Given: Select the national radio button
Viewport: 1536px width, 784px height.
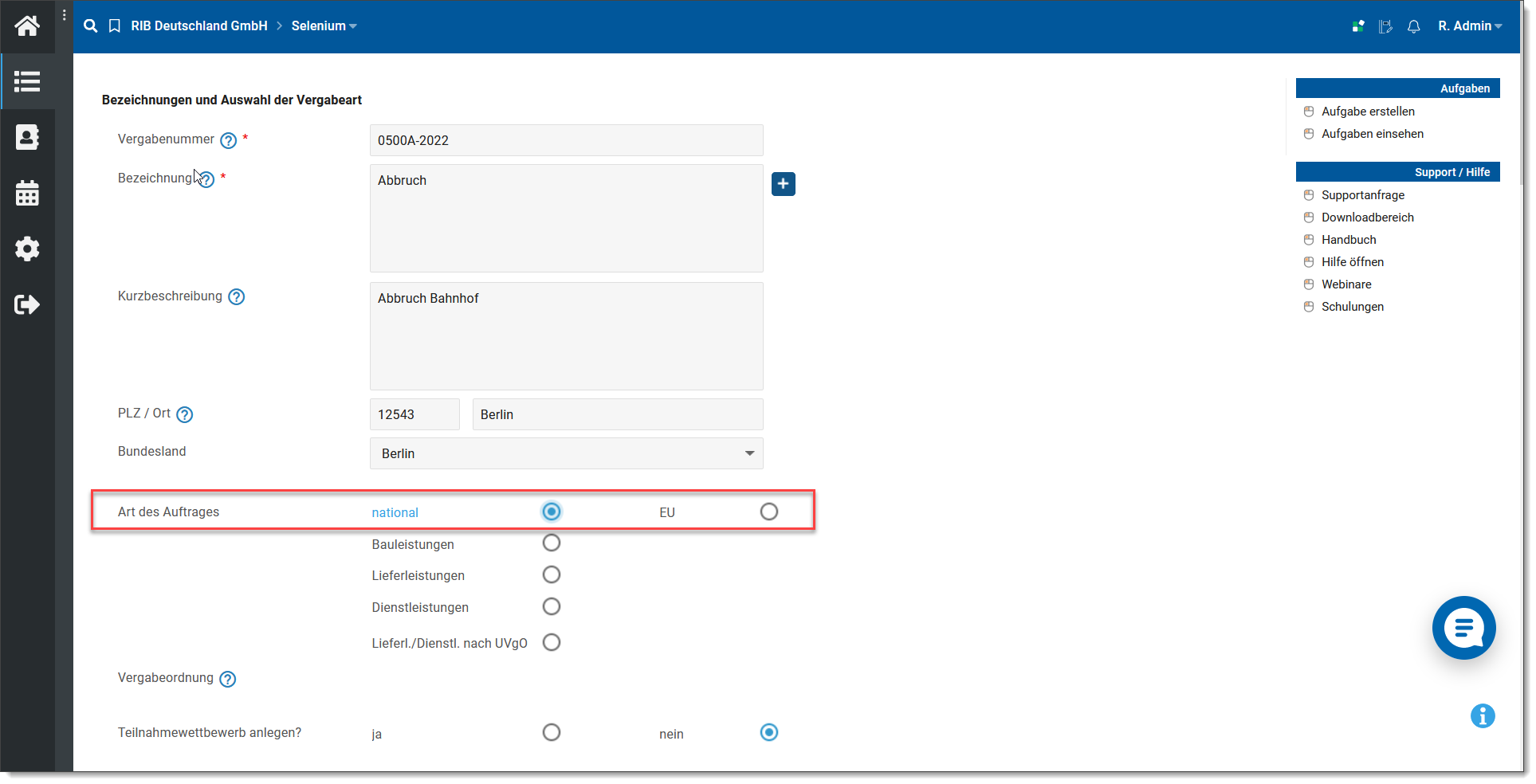Looking at the screenshot, I should [x=552, y=512].
